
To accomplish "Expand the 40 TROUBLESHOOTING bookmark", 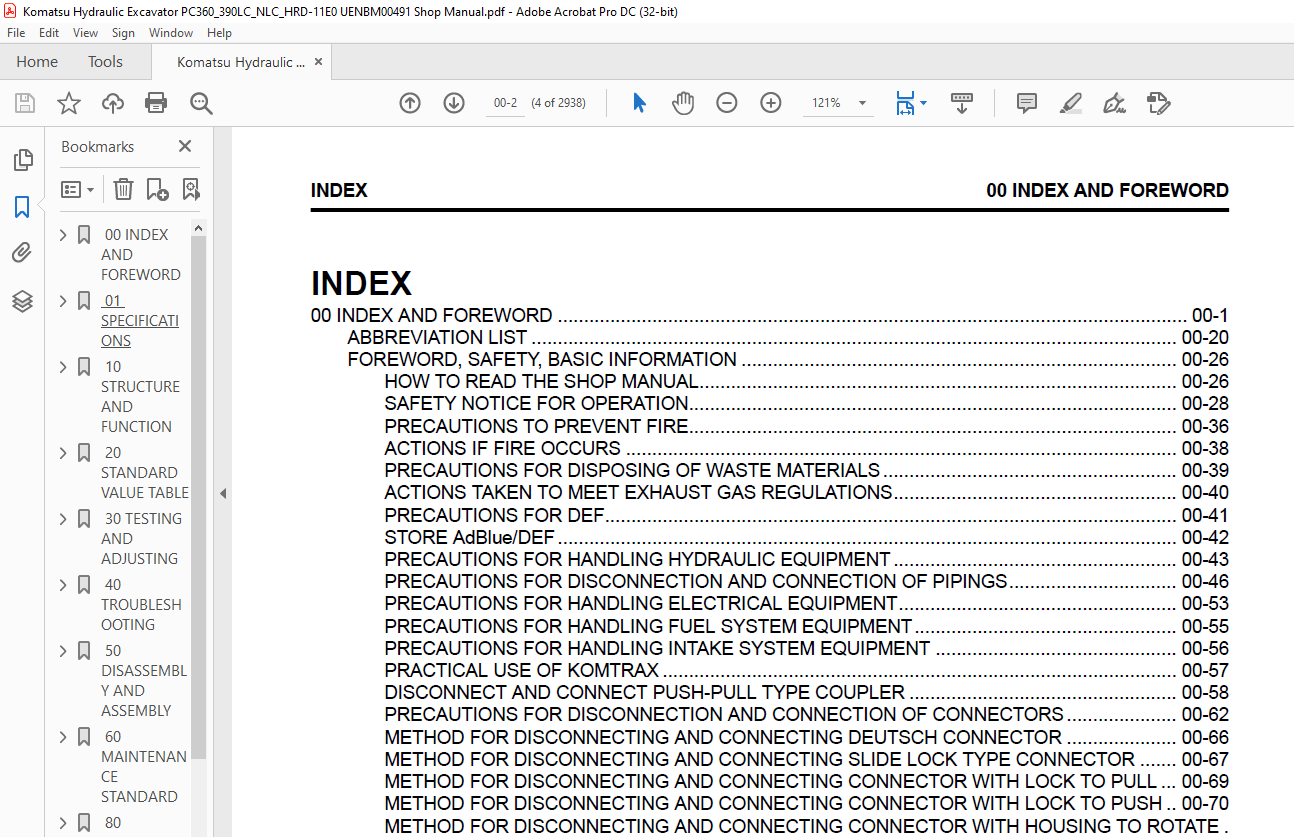I will coord(64,585).
